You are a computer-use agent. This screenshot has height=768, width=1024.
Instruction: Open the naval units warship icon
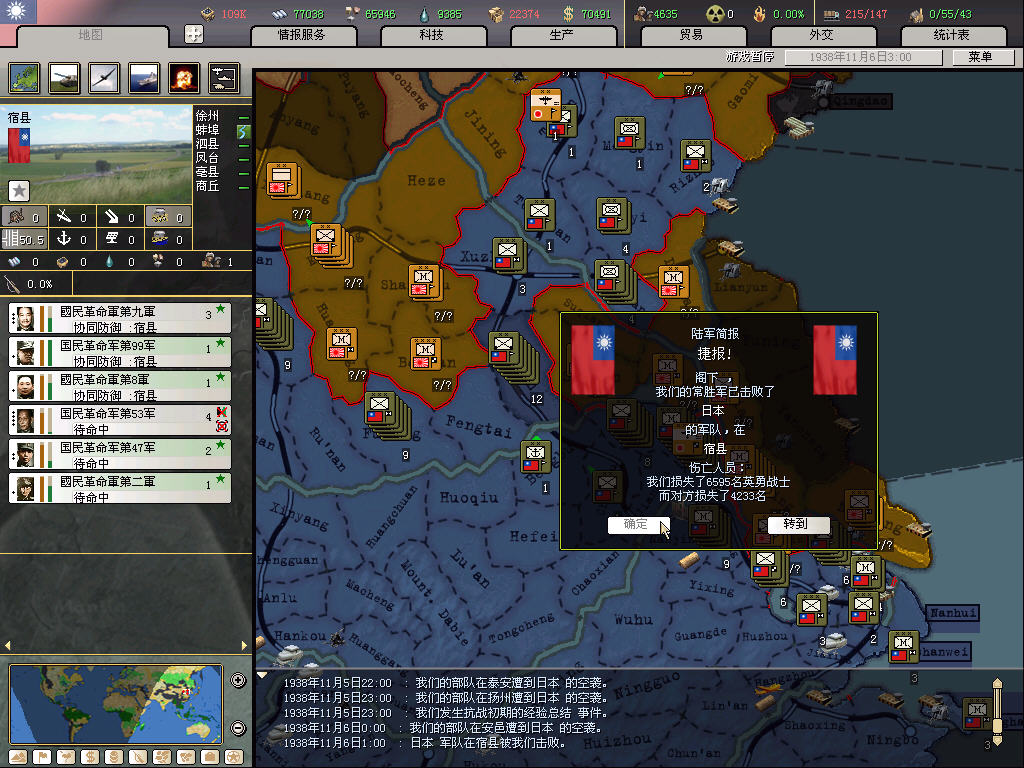144,78
